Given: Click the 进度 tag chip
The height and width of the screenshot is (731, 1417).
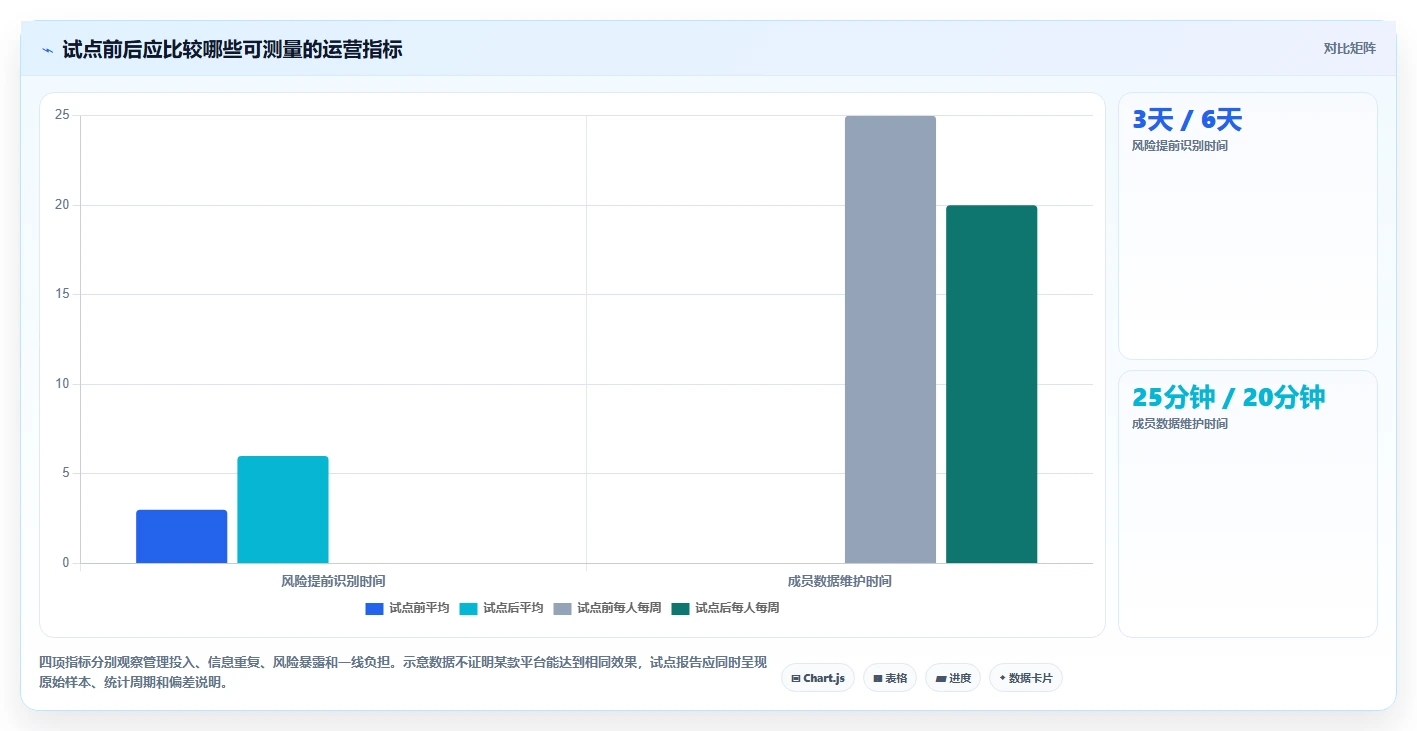Looking at the screenshot, I should (953, 678).
